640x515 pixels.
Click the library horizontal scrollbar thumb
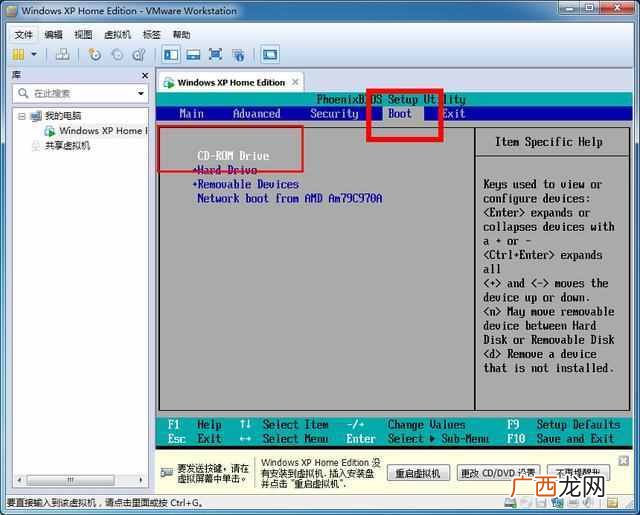tap(70, 480)
